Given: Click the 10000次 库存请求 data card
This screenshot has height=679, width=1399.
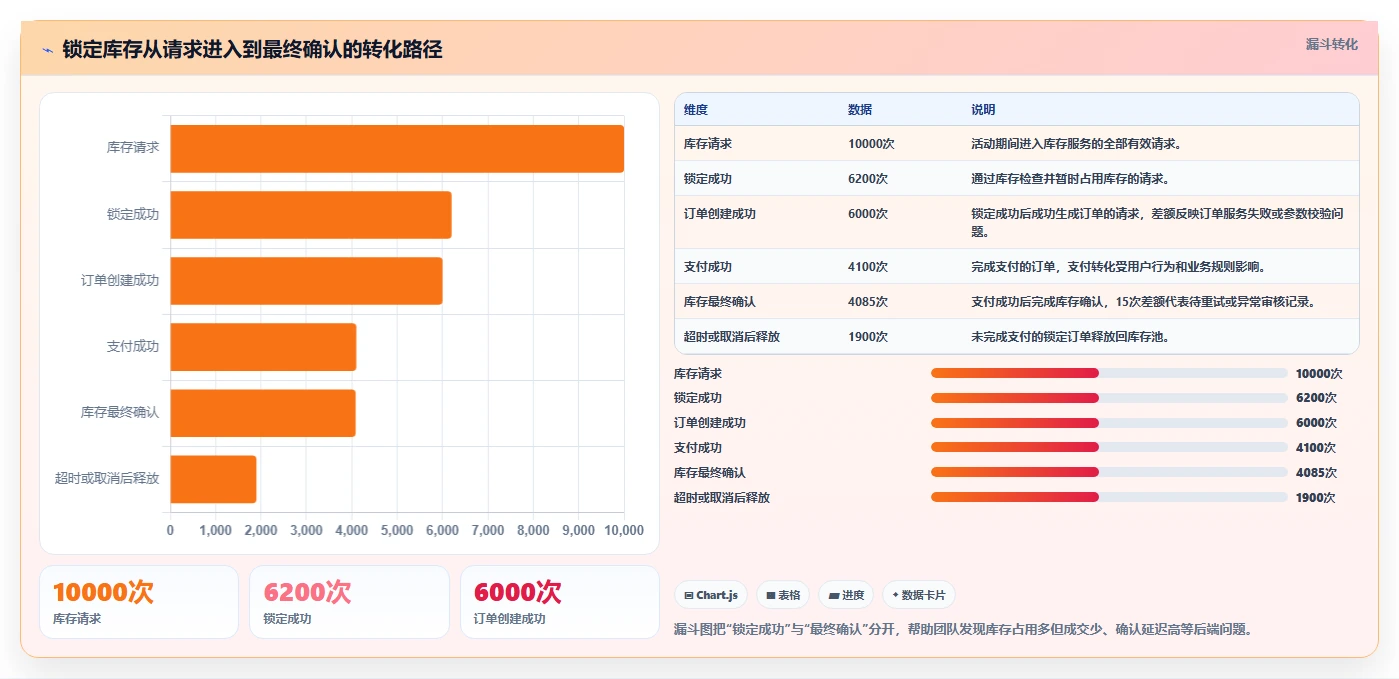Looking at the screenshot, I should (139, 602).
